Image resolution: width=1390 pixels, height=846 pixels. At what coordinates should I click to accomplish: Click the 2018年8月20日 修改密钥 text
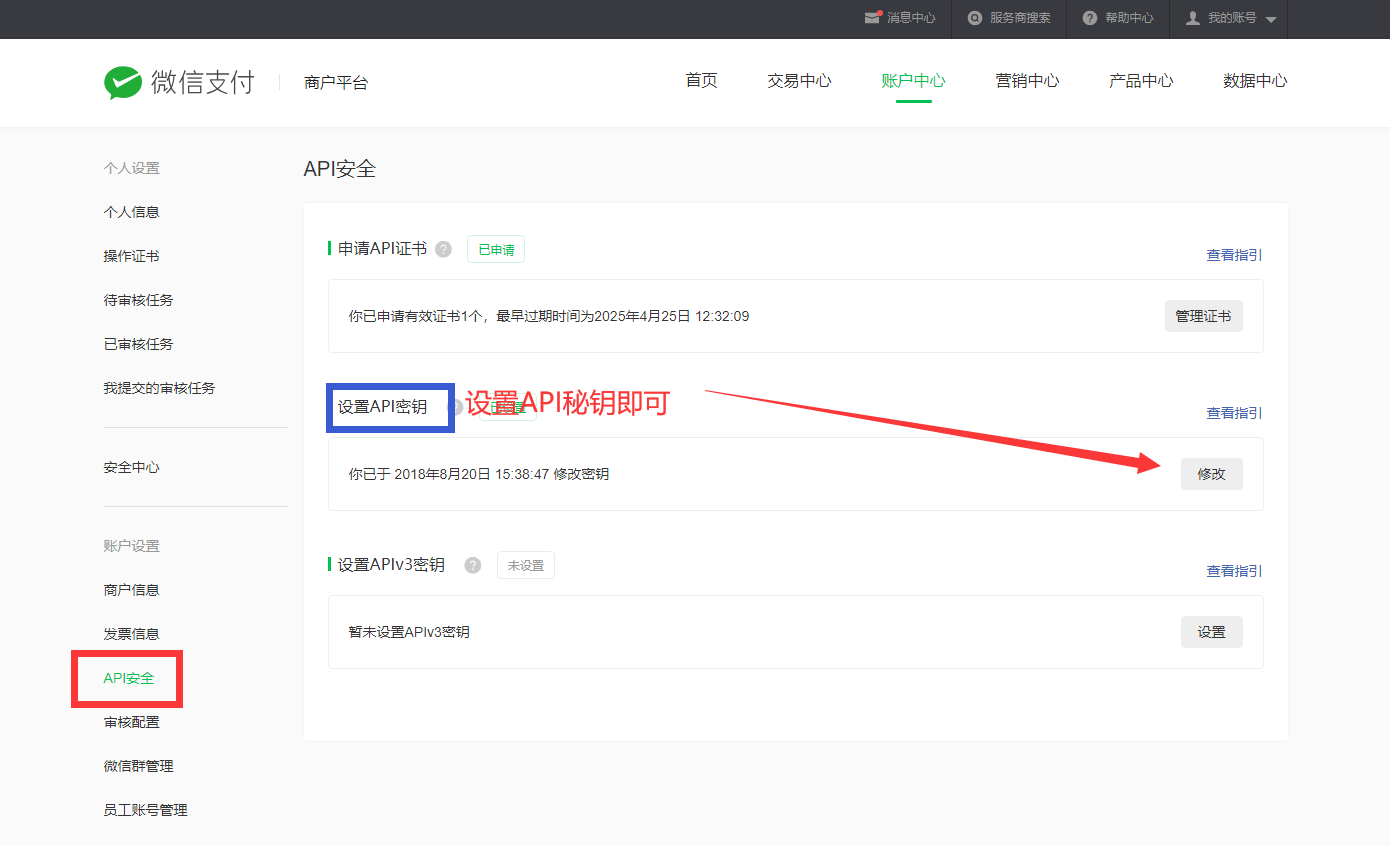[479, 474]
